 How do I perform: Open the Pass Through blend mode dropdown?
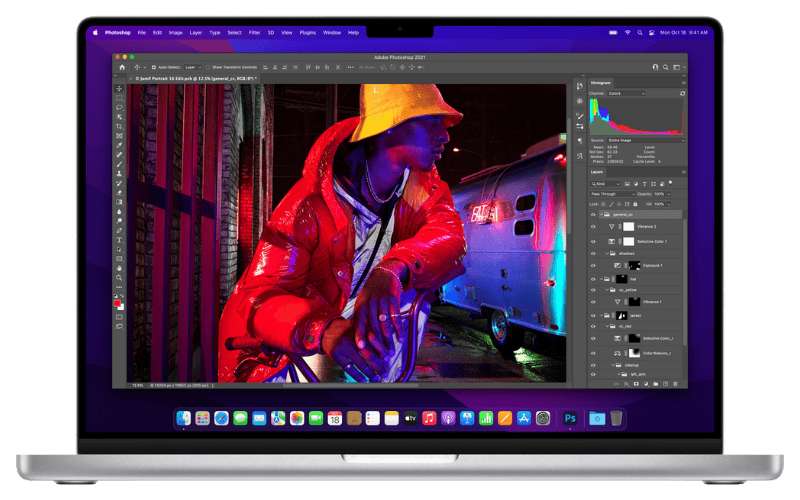pyautogui.click(x=612, y=194)
